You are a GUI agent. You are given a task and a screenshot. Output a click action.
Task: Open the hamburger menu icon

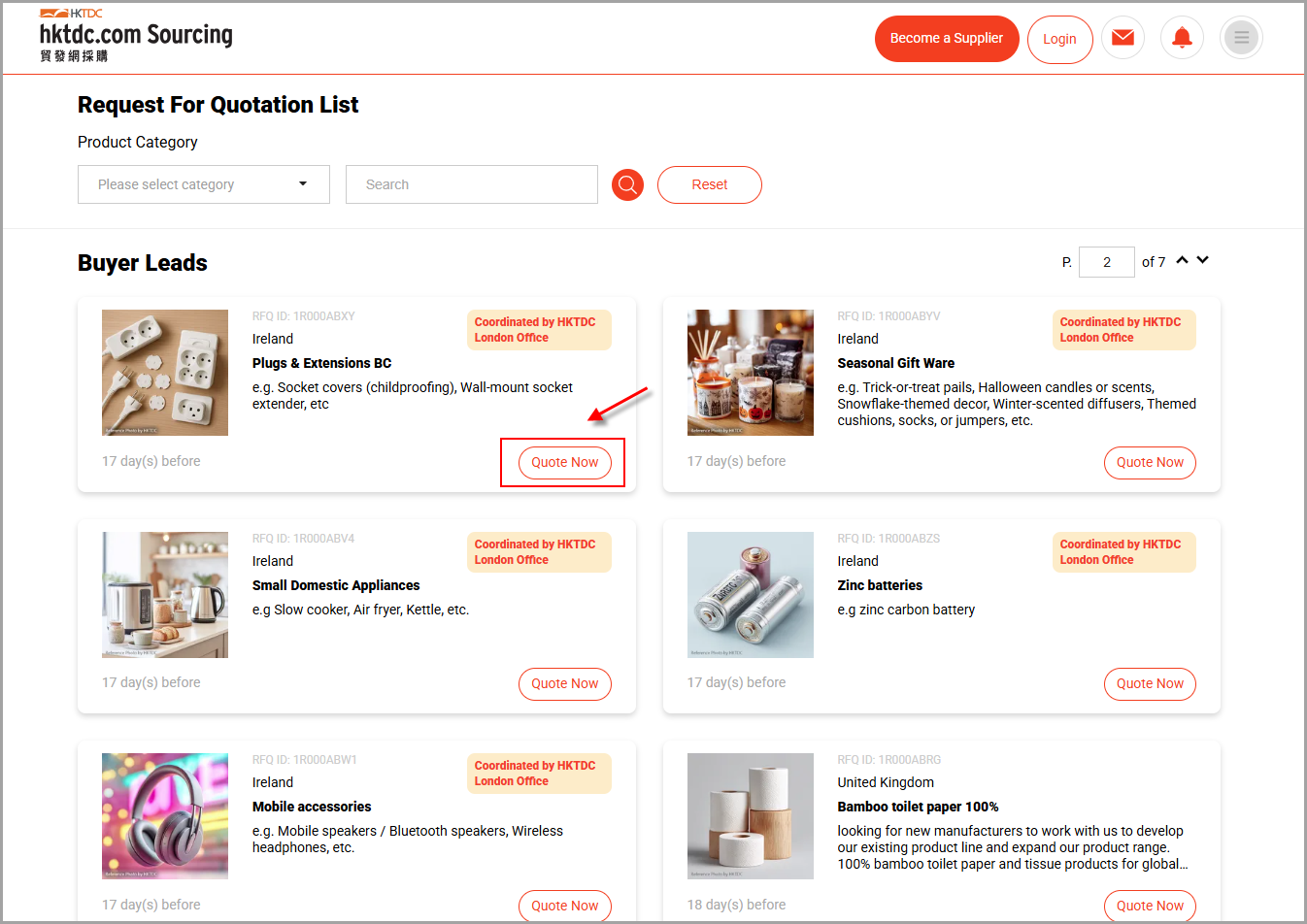click(1241, 38)
